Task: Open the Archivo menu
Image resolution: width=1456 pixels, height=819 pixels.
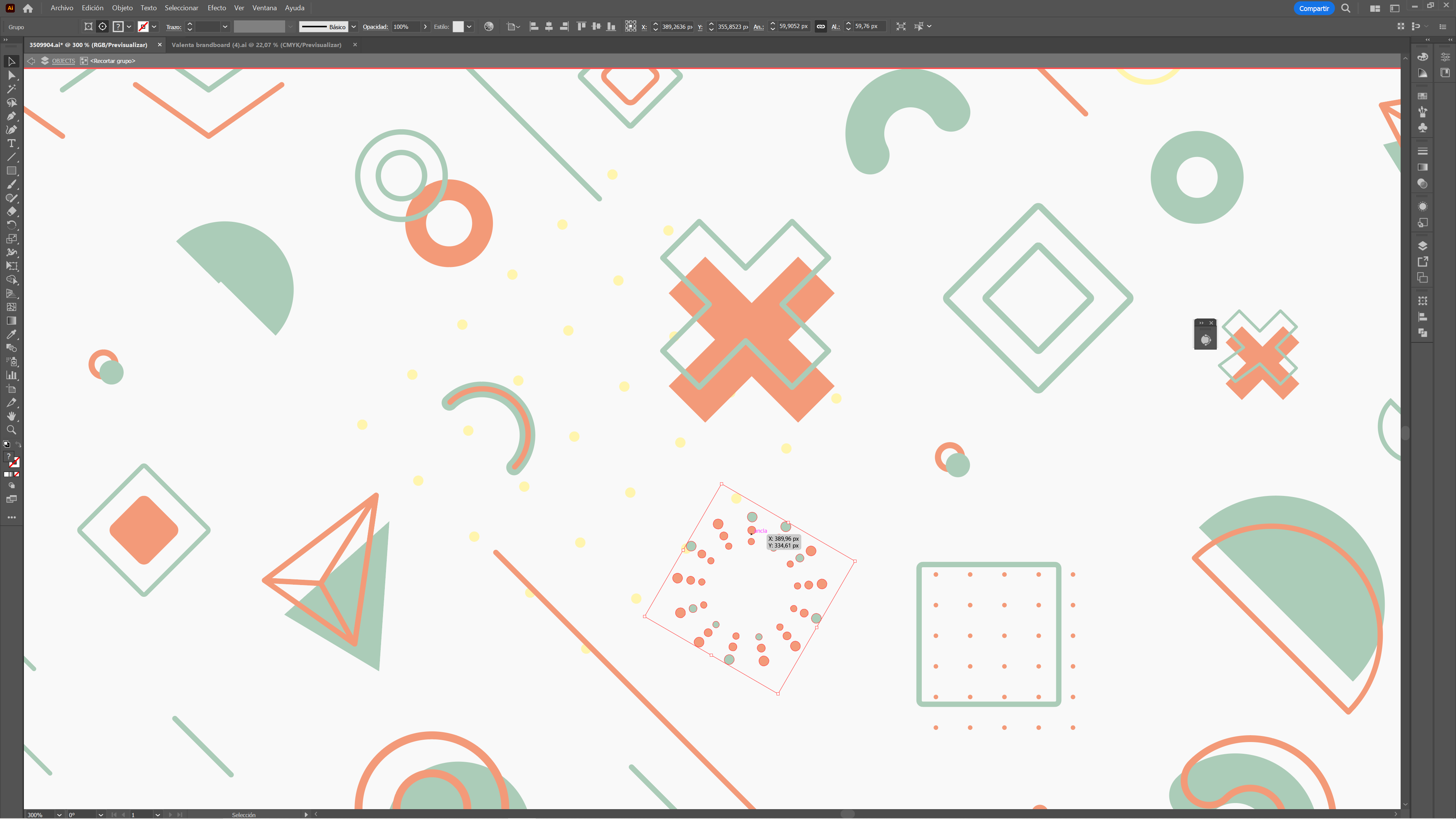Action: tap(61, 8)
